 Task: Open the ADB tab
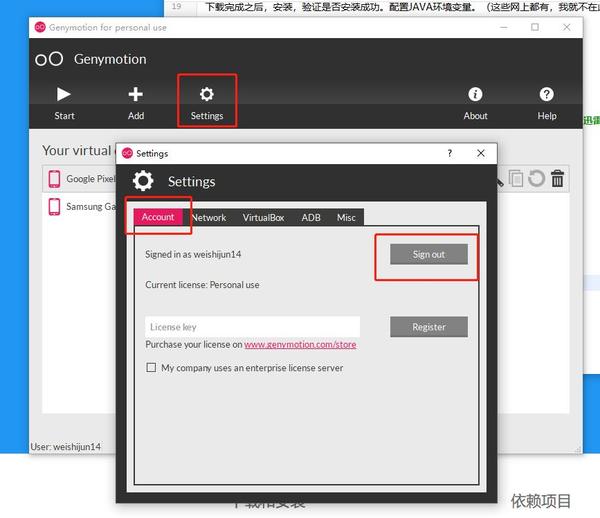tap(311, 217)
